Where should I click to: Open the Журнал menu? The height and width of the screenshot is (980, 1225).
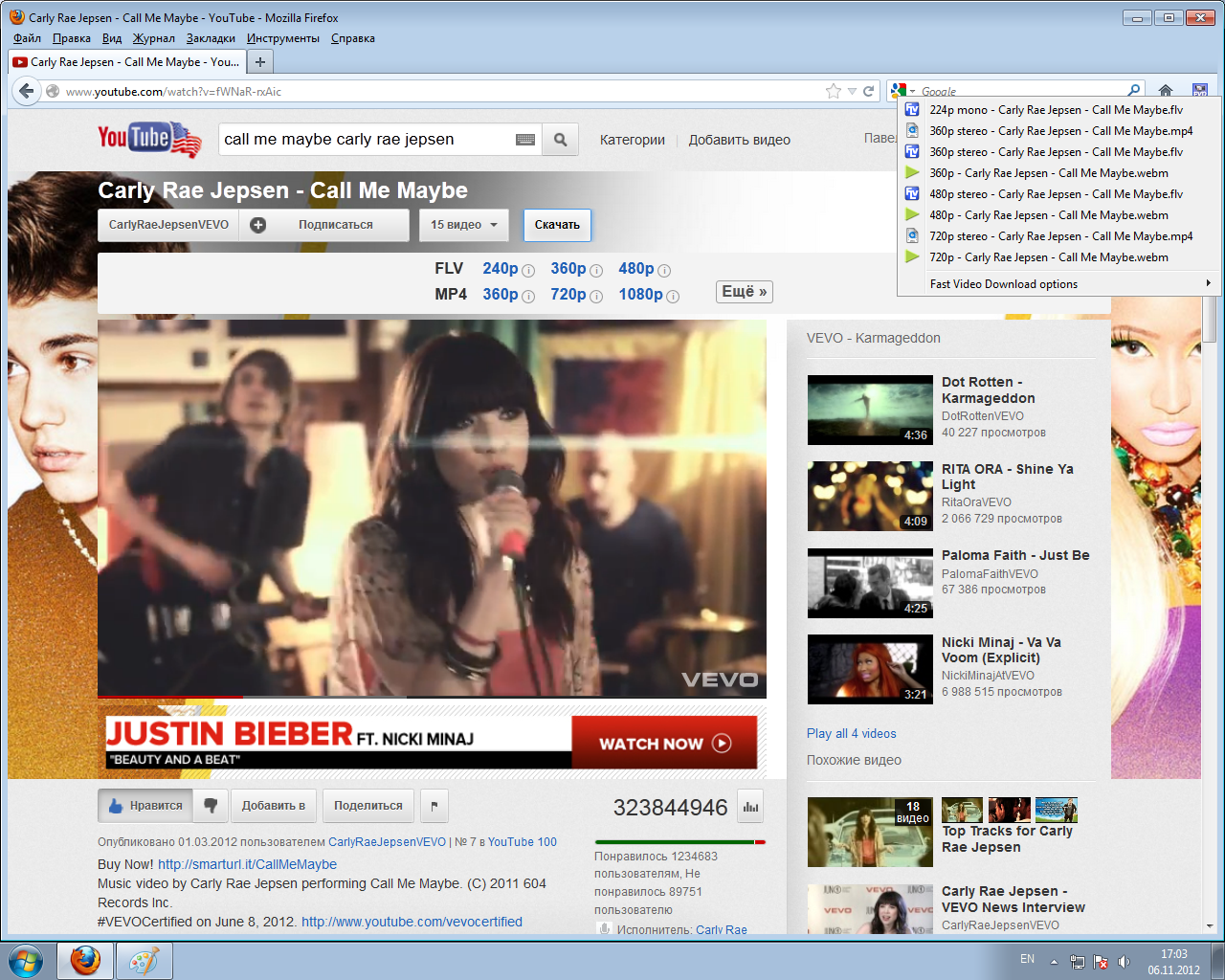[x=153, y=38]
